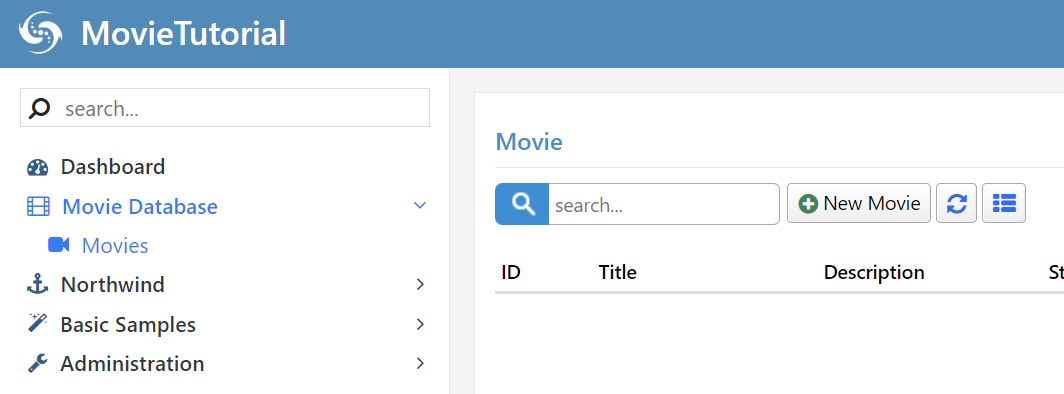The image size is (1064, 394).
Task: Click the Movie grid title
Action: (x=529, y=142)
